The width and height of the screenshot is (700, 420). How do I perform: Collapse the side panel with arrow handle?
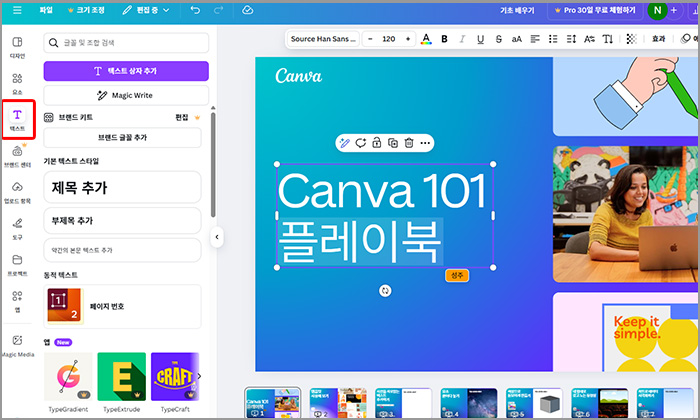tap(217, 237)
